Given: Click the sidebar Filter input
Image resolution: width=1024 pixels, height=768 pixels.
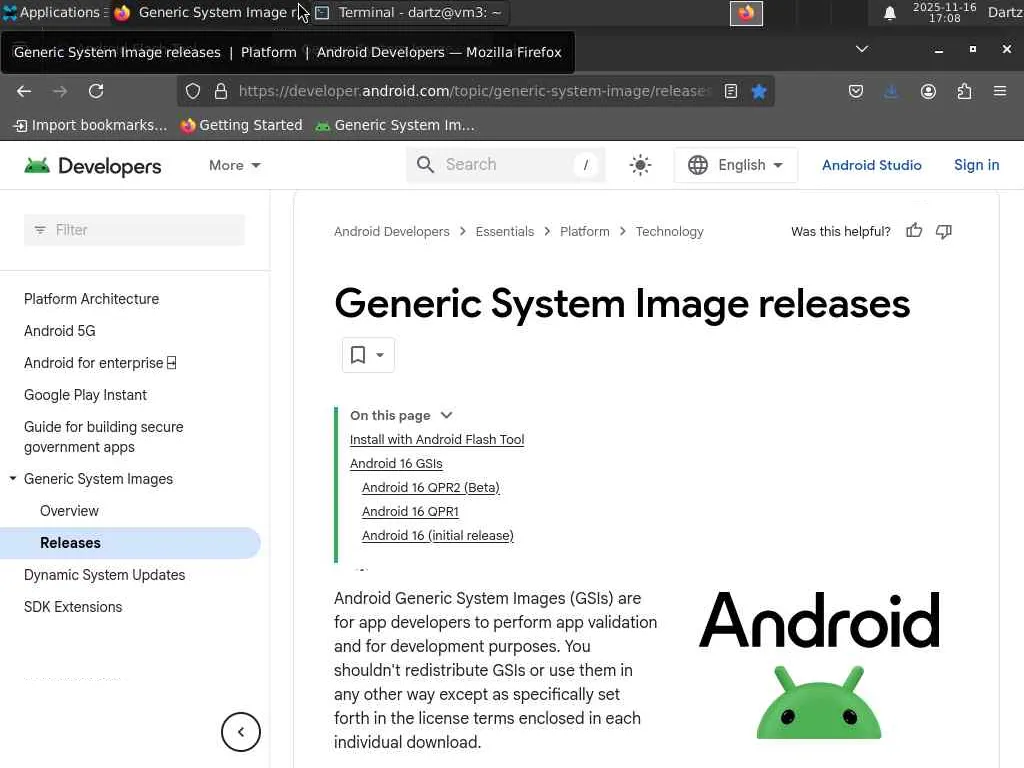Looking at the screenshot, I should point(135,230).
